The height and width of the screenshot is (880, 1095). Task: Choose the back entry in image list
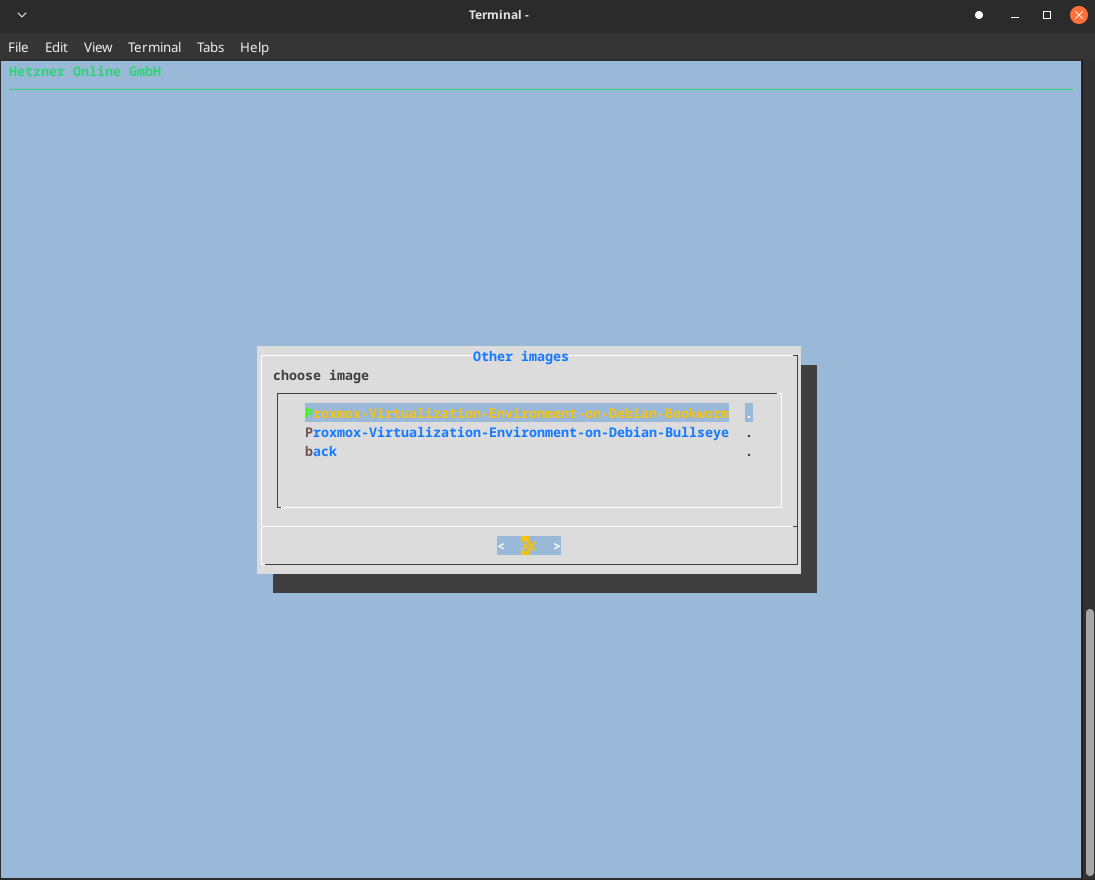(321, 451)
